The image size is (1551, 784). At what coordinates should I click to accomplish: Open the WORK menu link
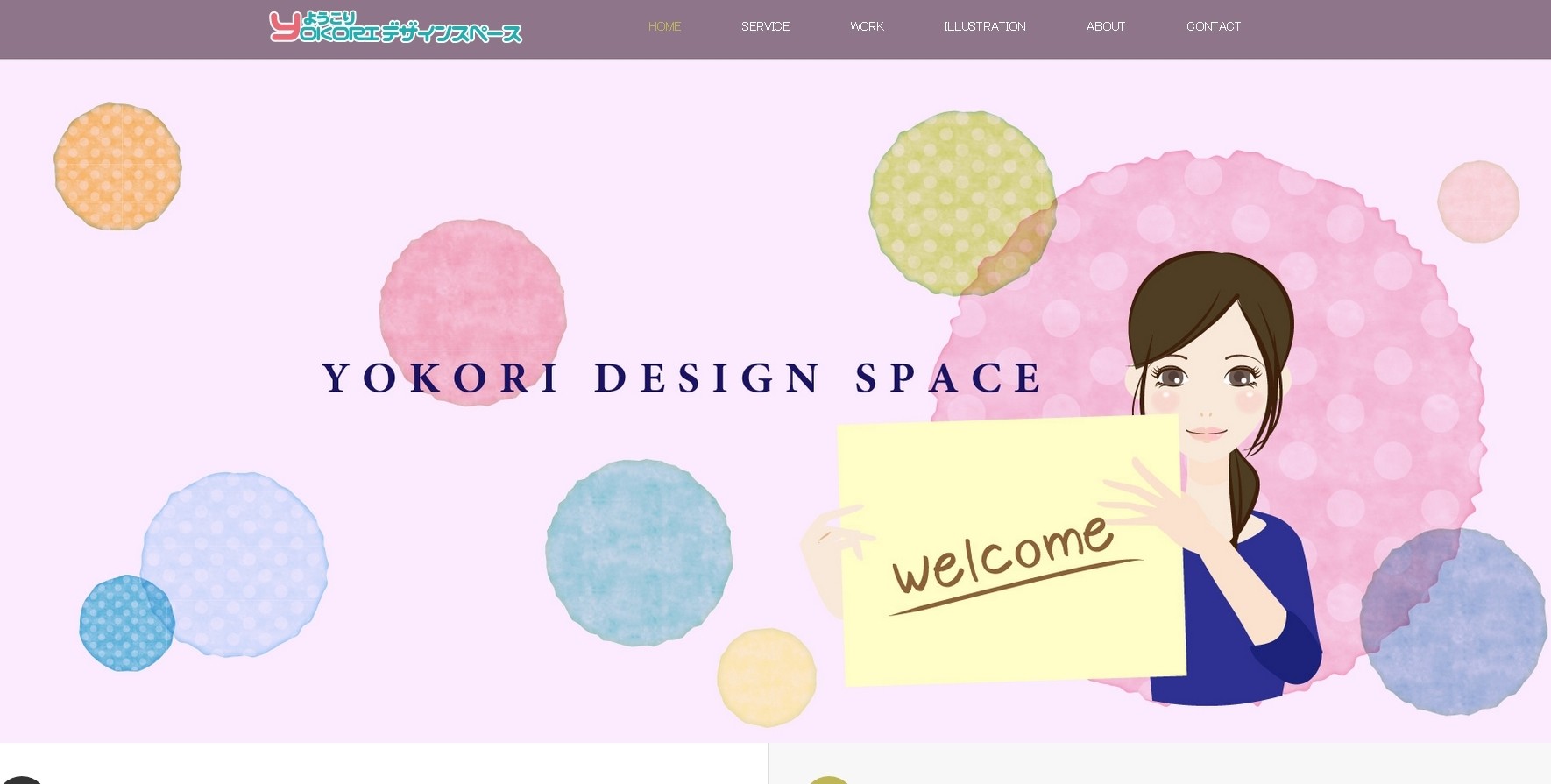[867, 26]
